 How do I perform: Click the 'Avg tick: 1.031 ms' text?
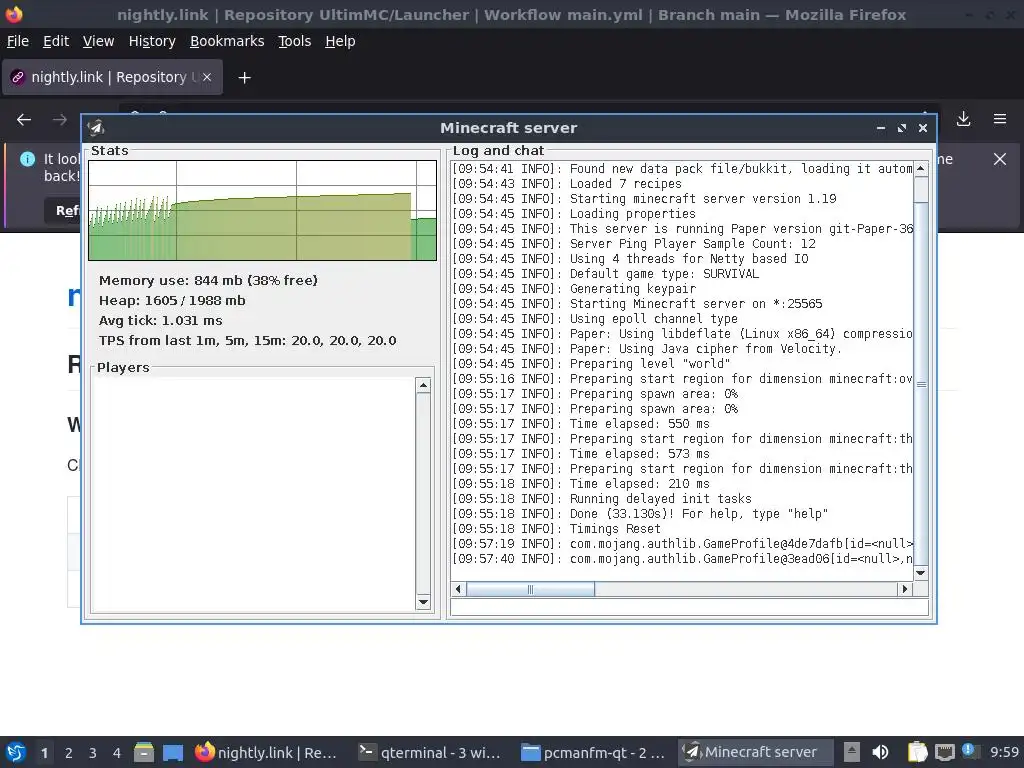pos(161,321)
